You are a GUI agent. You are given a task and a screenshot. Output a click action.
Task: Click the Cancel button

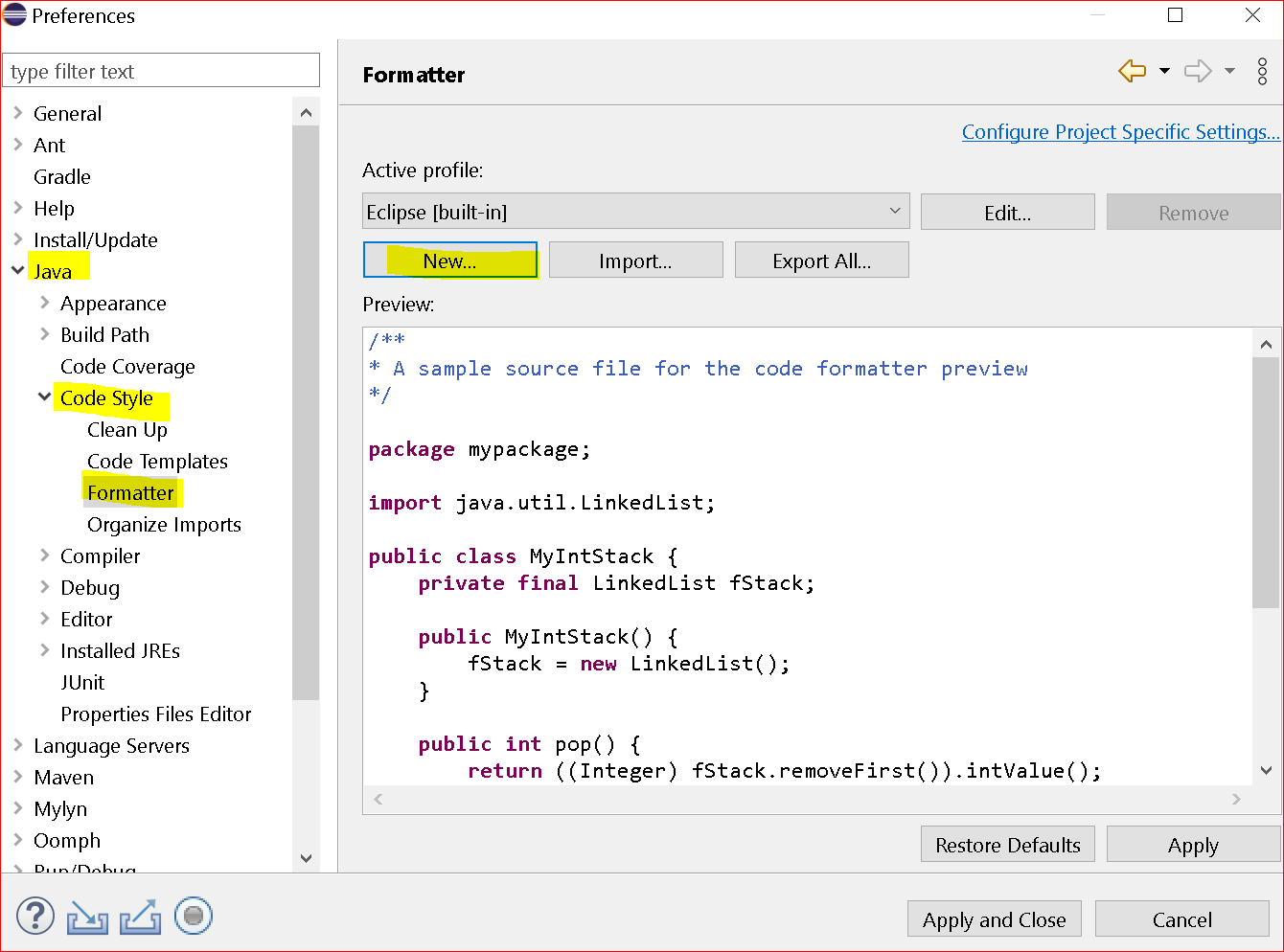(1181, 919)
